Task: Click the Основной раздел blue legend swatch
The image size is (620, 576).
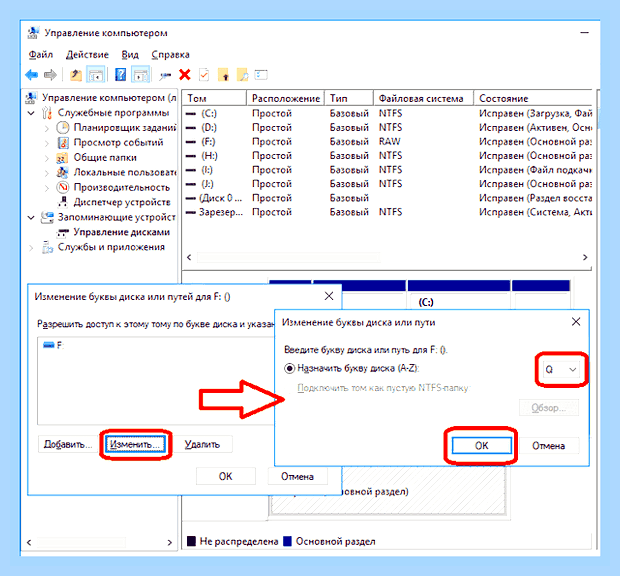Action: coord(288,541)
